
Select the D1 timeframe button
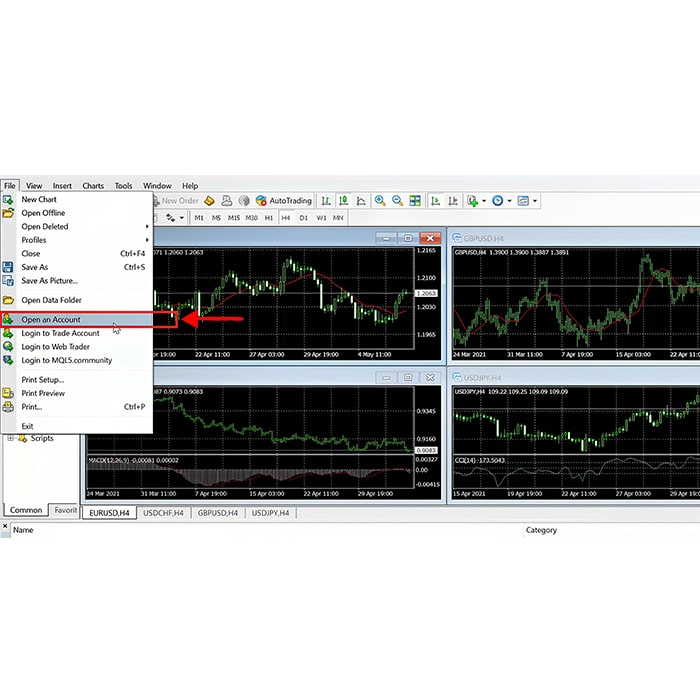tap(303, 217)
